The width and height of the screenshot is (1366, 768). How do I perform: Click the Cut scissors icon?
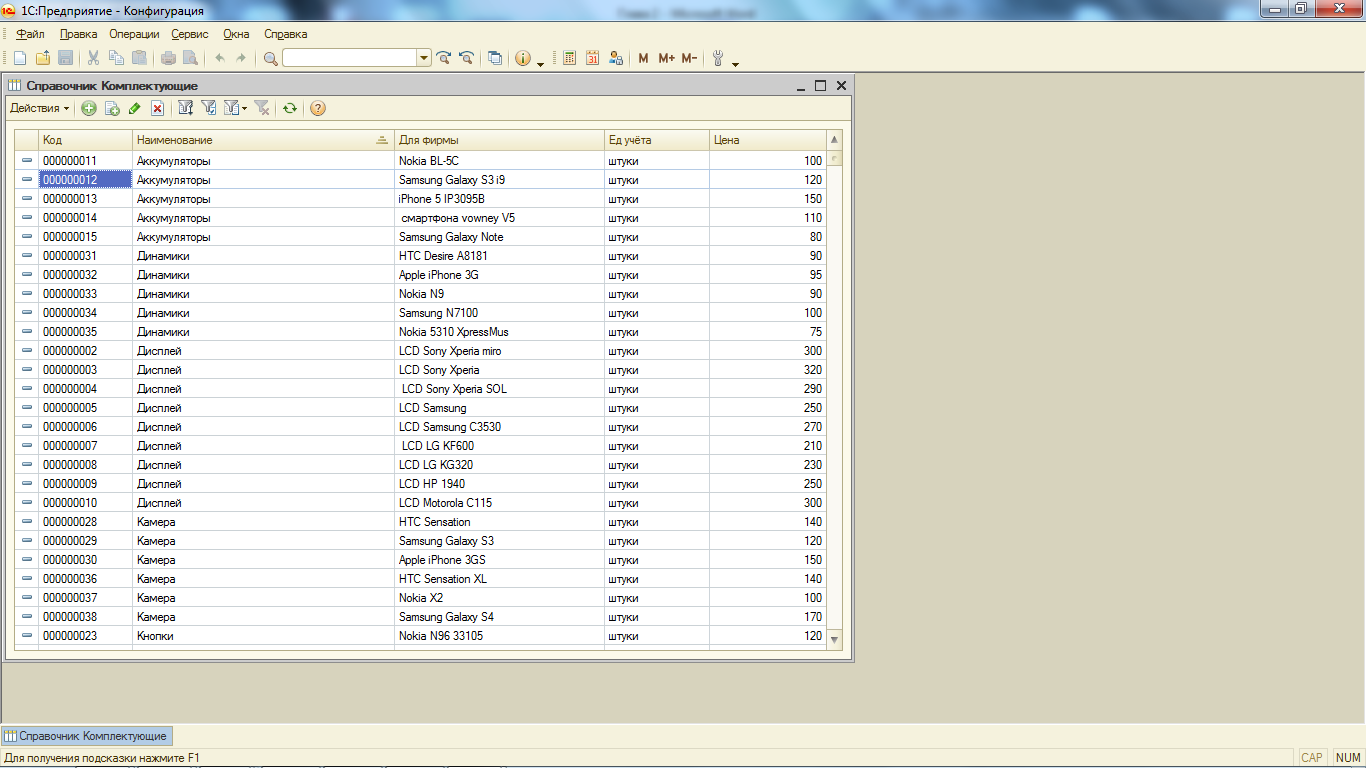tap(93, 58)
